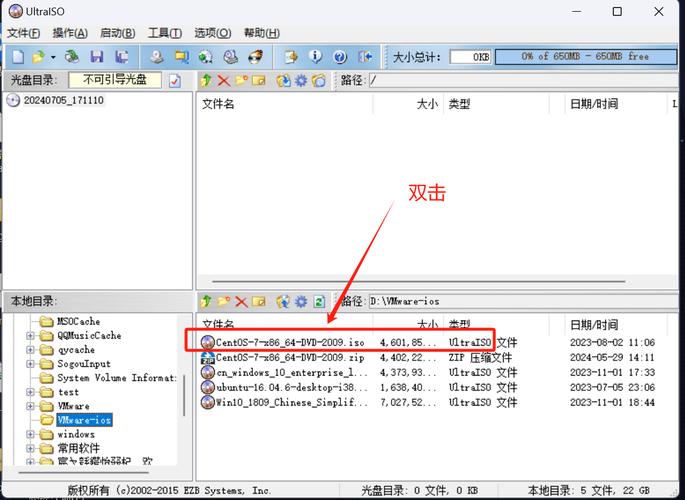Mount image to virtual drive icon
The image size is (685, 500).
coord(230,57)
